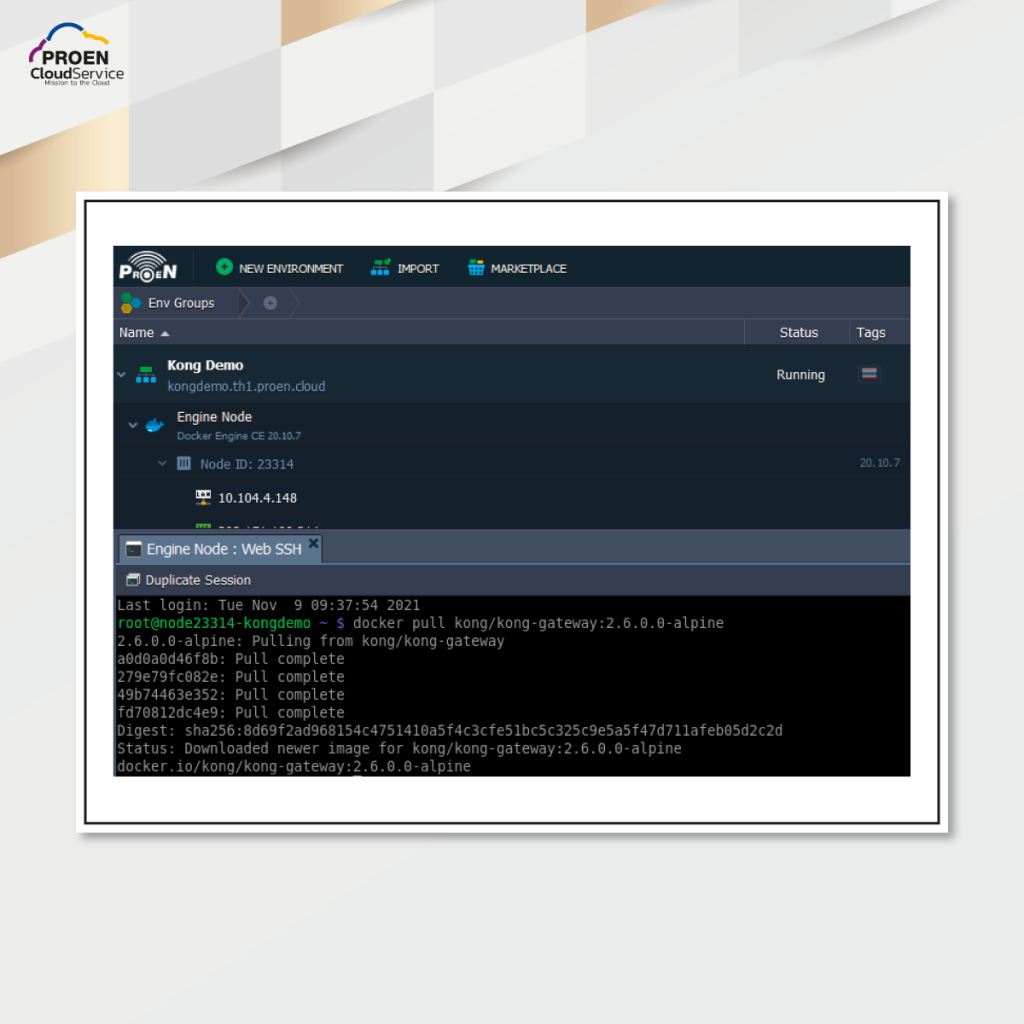
Task: Click the Env Groups hexagon icon
Action: click(x=130, y=303)
